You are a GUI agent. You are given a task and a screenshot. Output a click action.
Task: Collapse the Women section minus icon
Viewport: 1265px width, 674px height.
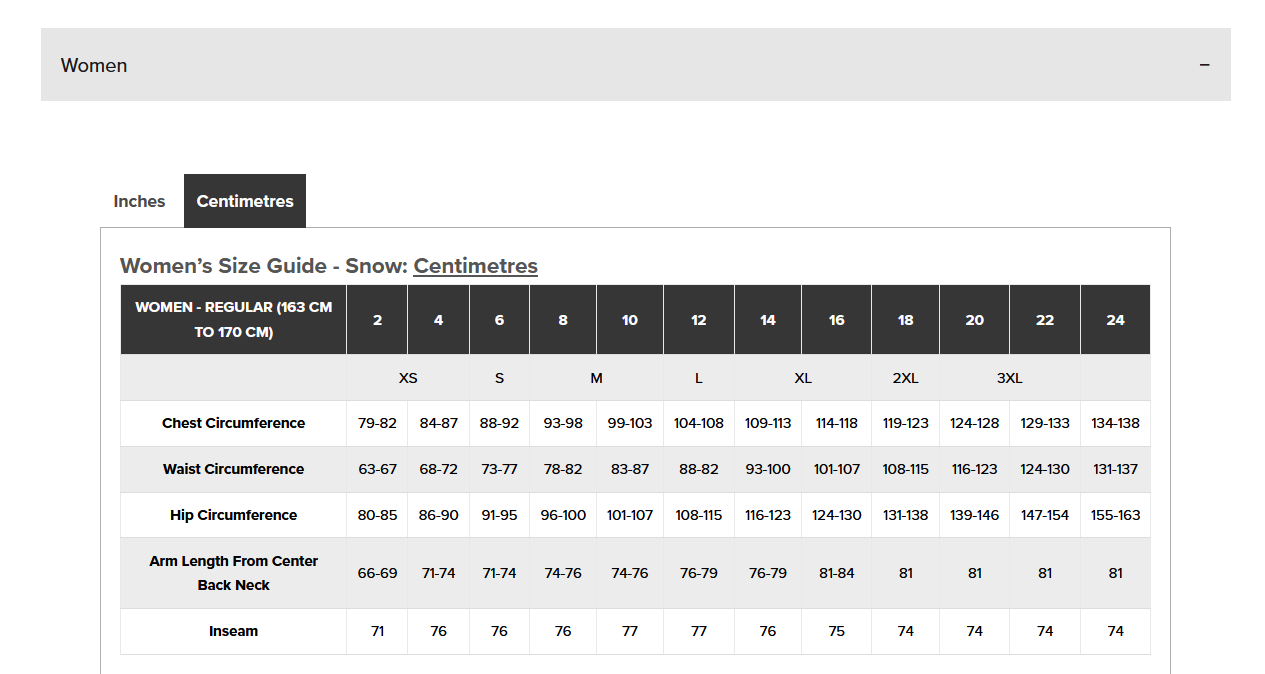tap(1204, 65)
